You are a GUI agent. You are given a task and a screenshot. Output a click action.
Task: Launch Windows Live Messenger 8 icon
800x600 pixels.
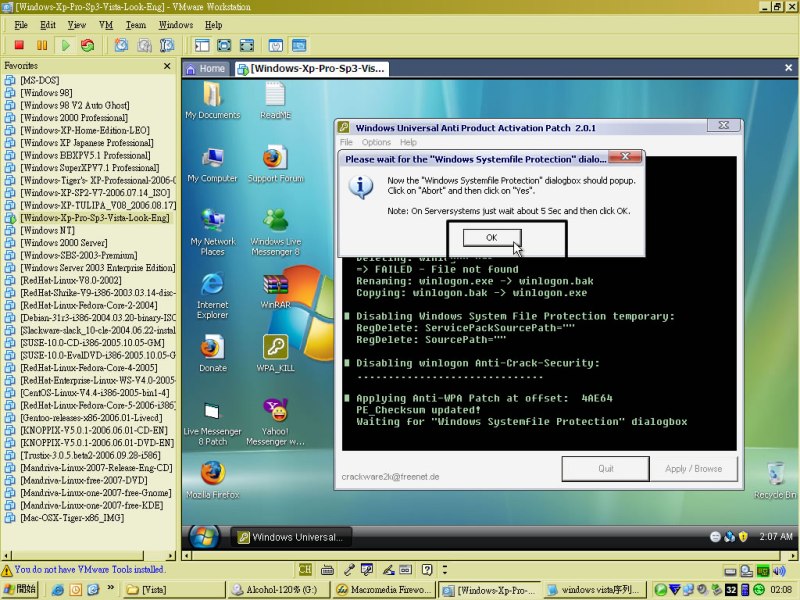276,232
